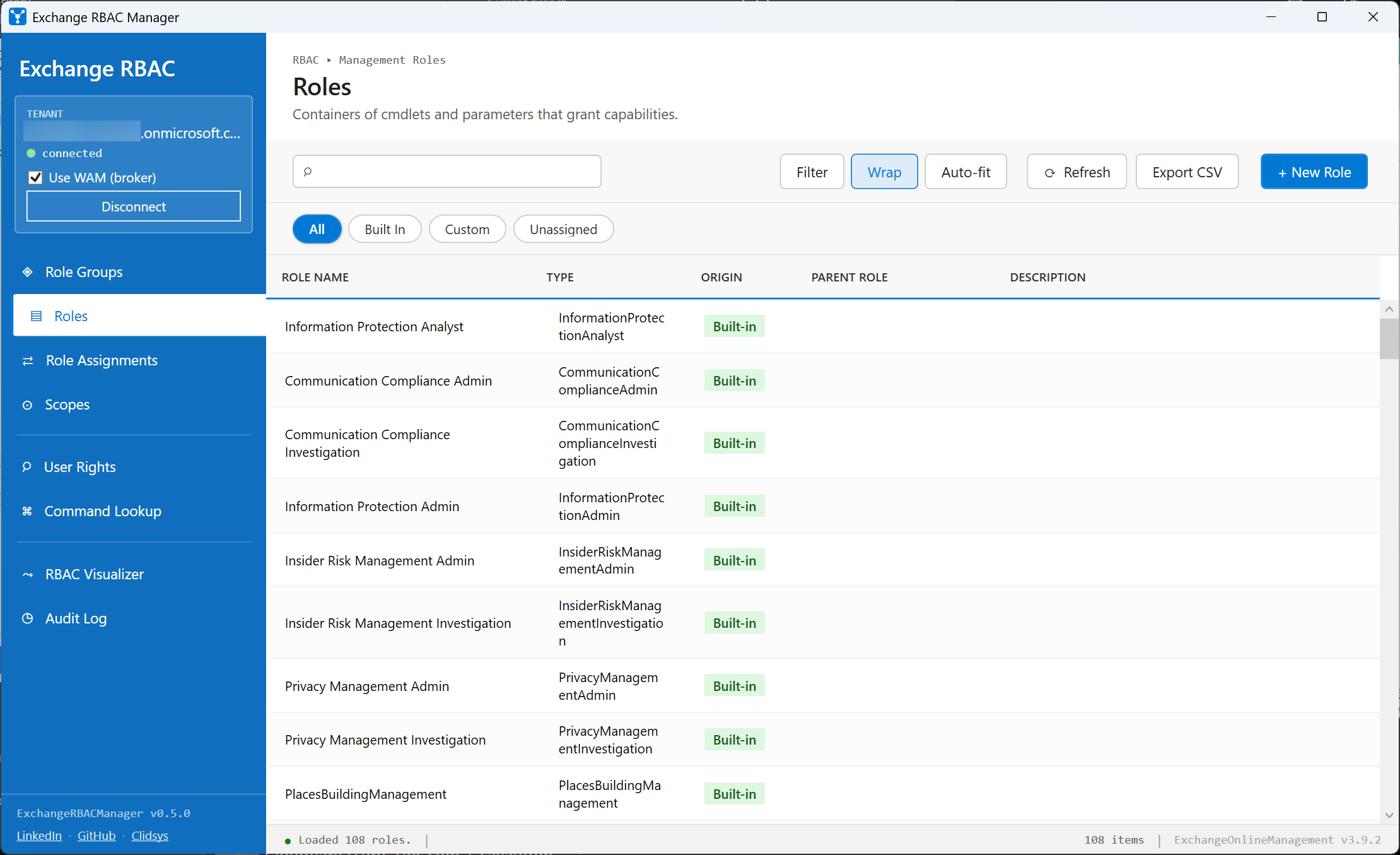Filter roles by Built In
This screenshot has width=1400, height=855.
[x=385, y=229]
